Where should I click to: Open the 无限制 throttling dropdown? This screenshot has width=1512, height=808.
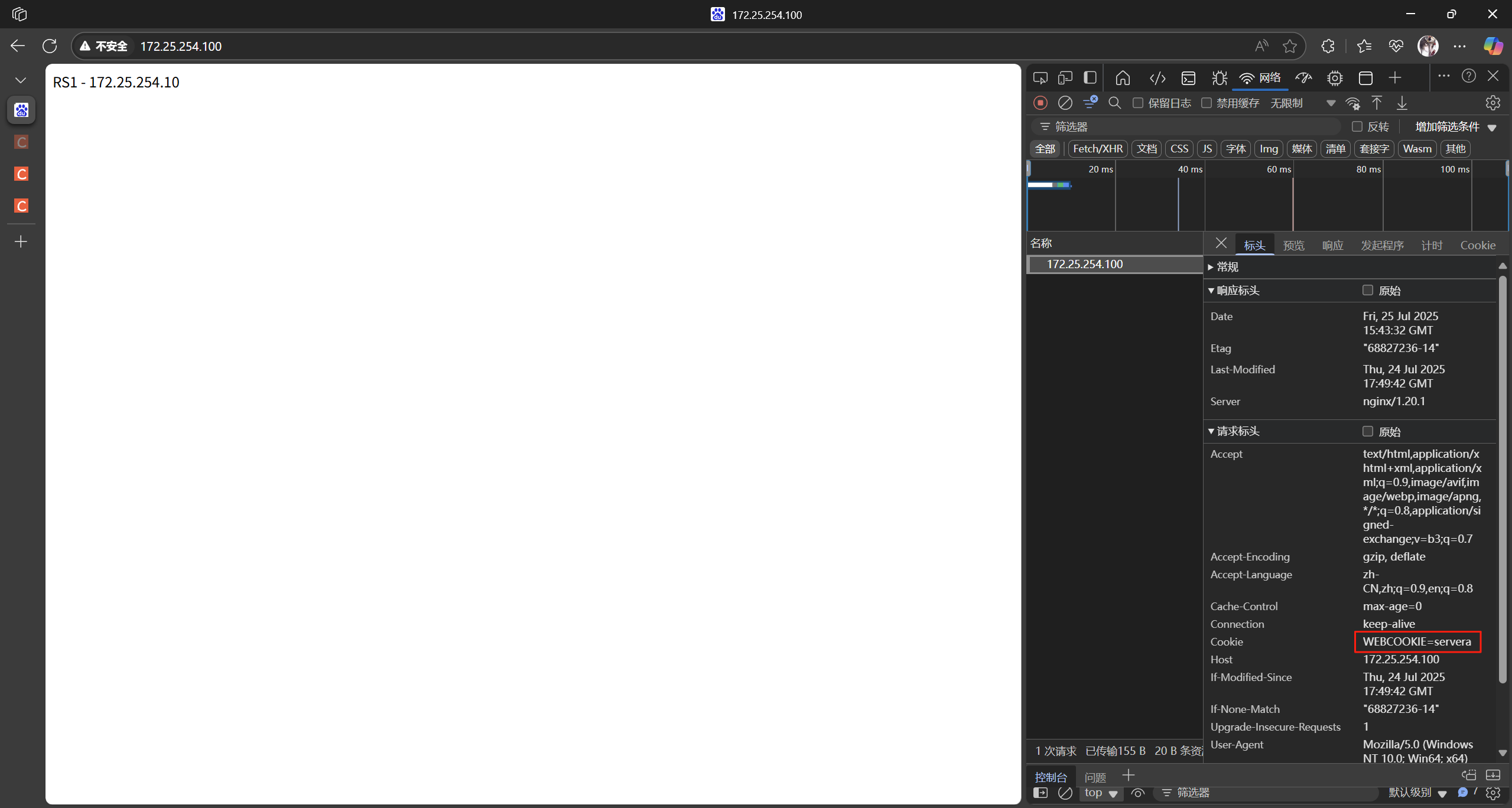point(1303,103)
